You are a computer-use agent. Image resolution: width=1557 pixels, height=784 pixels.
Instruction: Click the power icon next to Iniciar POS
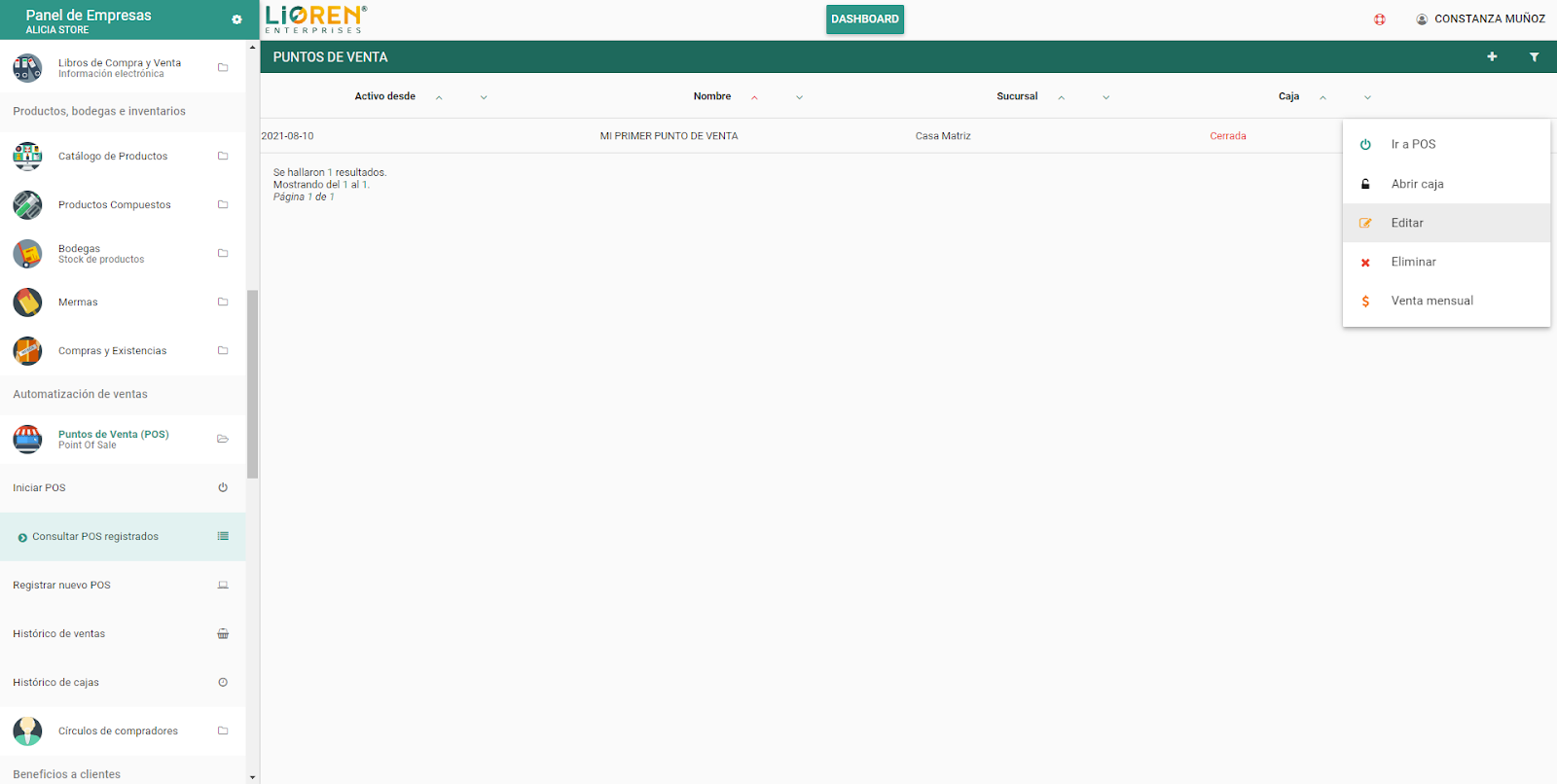(223, 487)
